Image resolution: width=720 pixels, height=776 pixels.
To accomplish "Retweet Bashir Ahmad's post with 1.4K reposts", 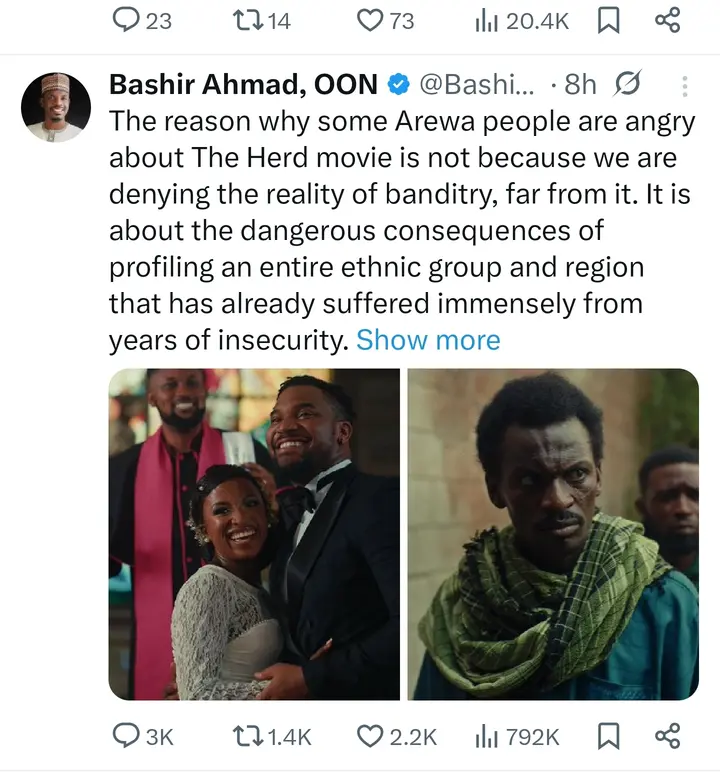I will pos(244,736).
